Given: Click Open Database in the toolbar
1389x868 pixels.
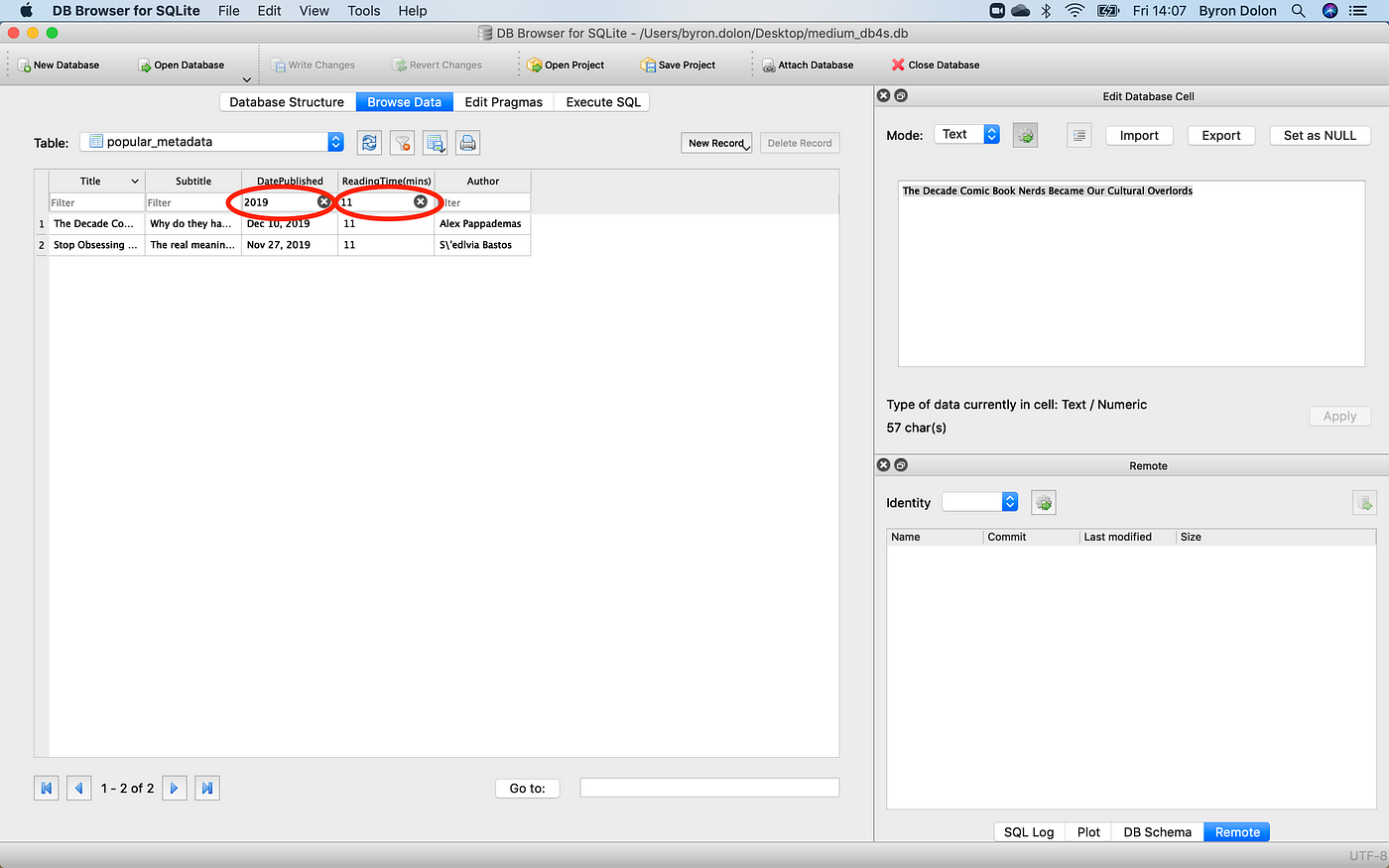Looking at the screenshot, I should (x=181, y=65).
